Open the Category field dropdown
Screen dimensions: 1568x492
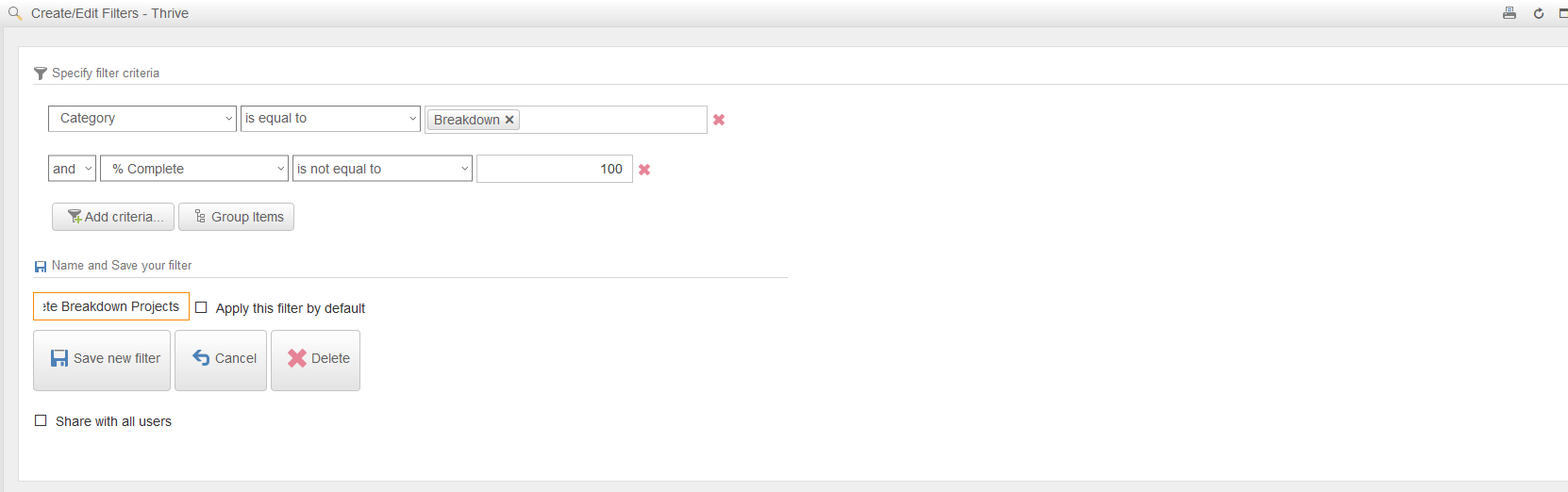pyautogui.click(x=142, y=119)
